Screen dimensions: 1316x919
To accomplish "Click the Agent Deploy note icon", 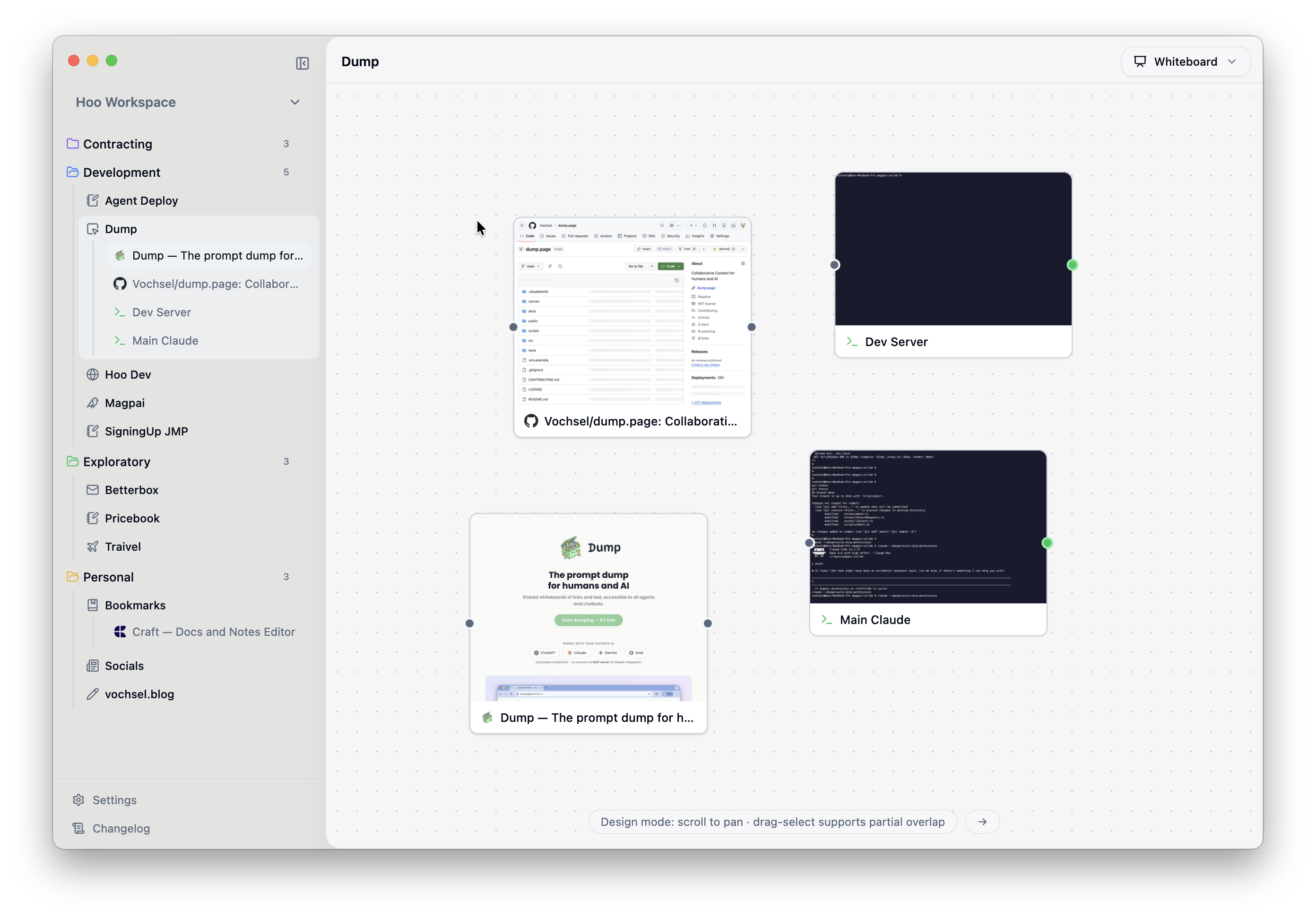I will click(x=92, y=200).
